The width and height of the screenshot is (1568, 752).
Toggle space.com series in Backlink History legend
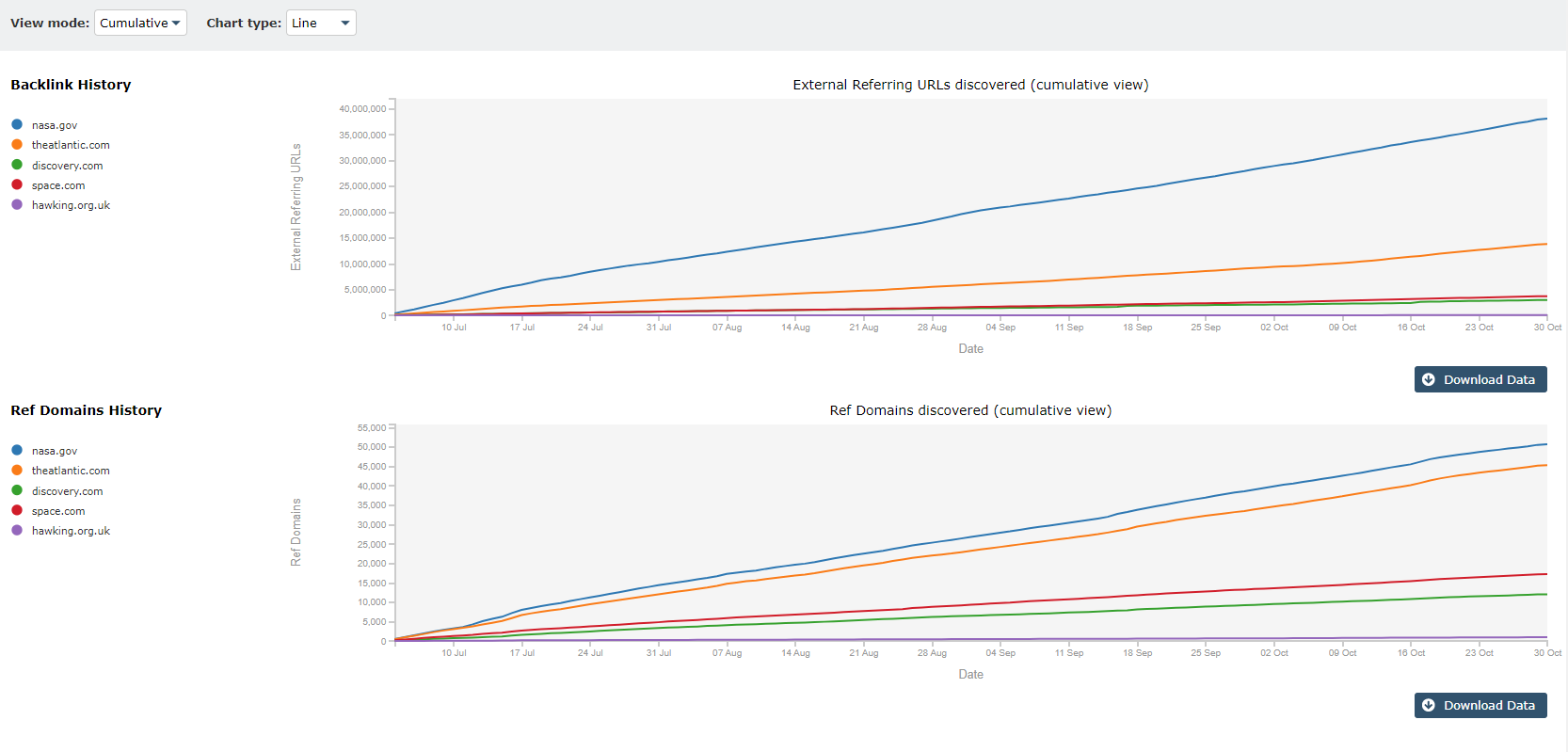[x=57, y=185]
